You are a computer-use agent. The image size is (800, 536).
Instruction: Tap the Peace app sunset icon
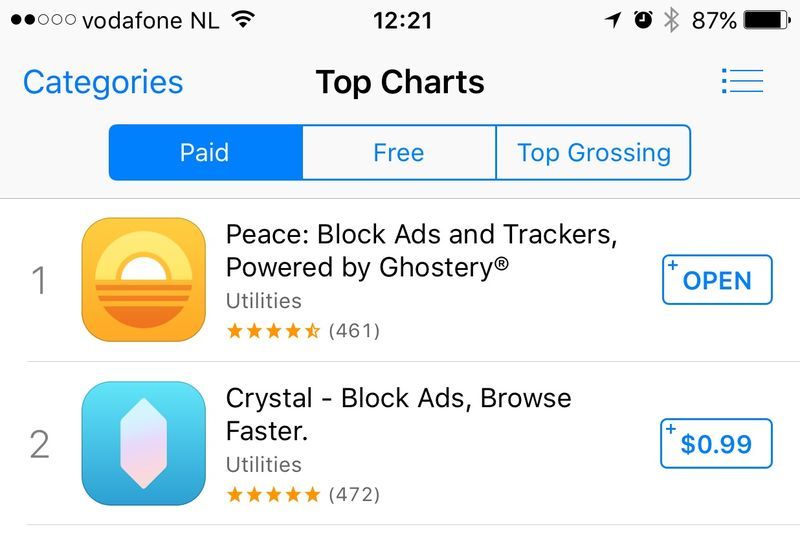(x=143, y=280)
